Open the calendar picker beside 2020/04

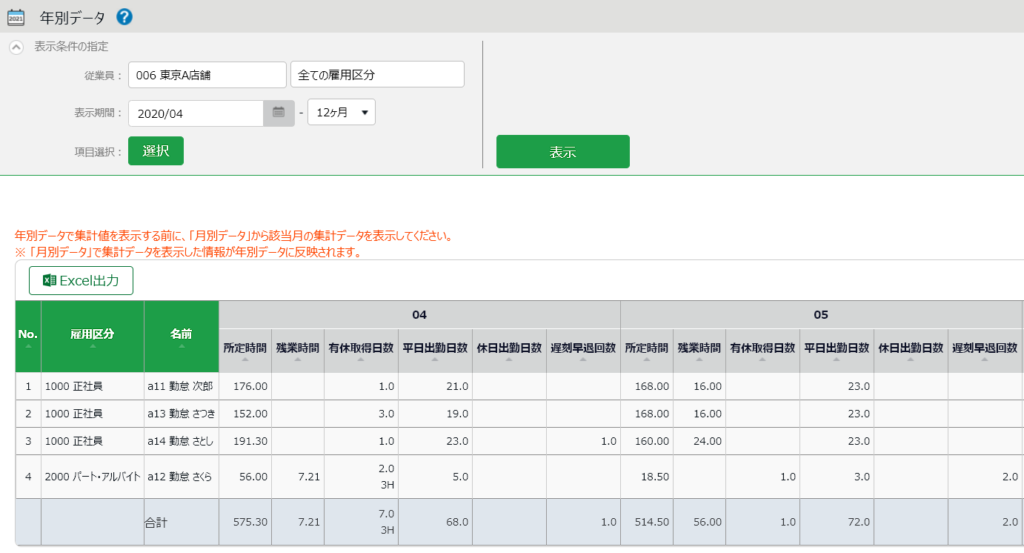point(279,113)
